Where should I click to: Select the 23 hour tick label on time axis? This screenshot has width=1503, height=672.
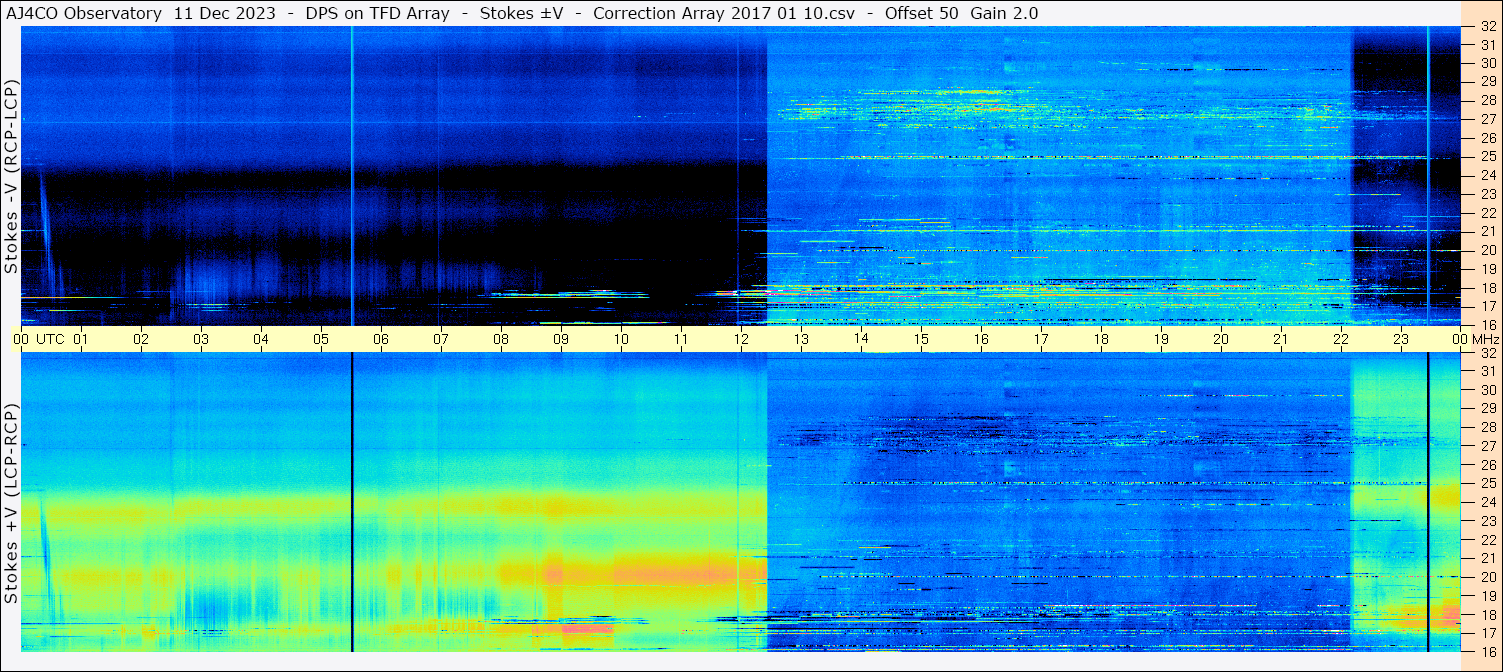pos(1401,339)
